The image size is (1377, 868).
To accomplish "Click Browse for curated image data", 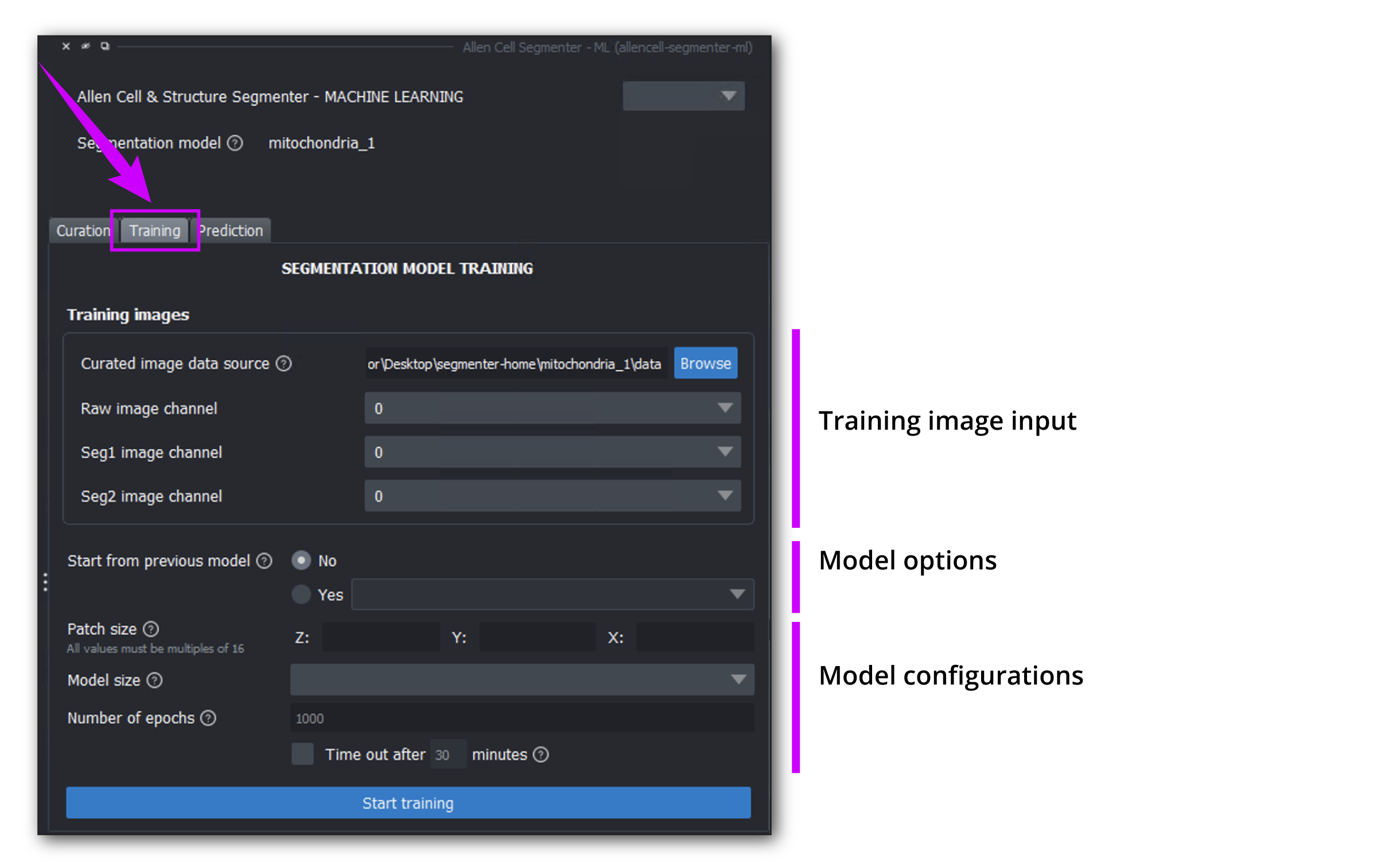I will pyautogui.click(x=705, y=363).
